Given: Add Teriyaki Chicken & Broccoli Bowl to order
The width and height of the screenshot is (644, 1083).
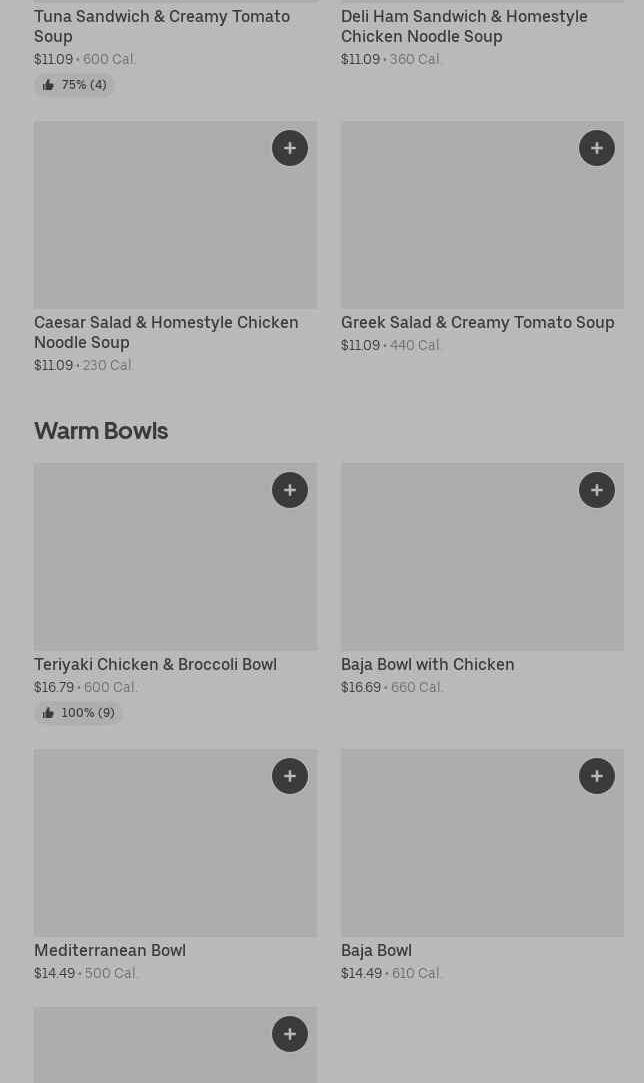Looking at the screenshot, I should pos(290,490).
